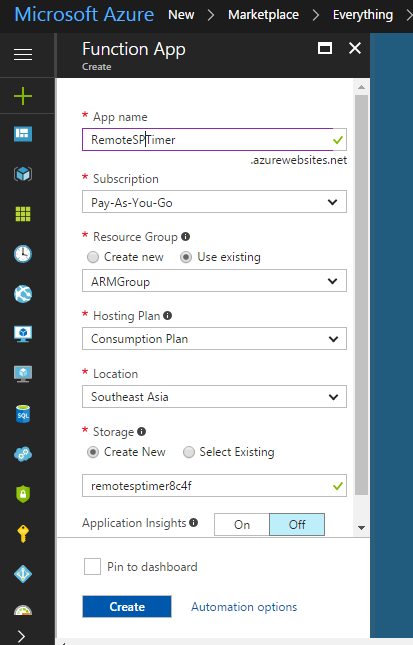Click New in the breadcrumb
Viewport: 413px width, 645px height.
[181, 15]
